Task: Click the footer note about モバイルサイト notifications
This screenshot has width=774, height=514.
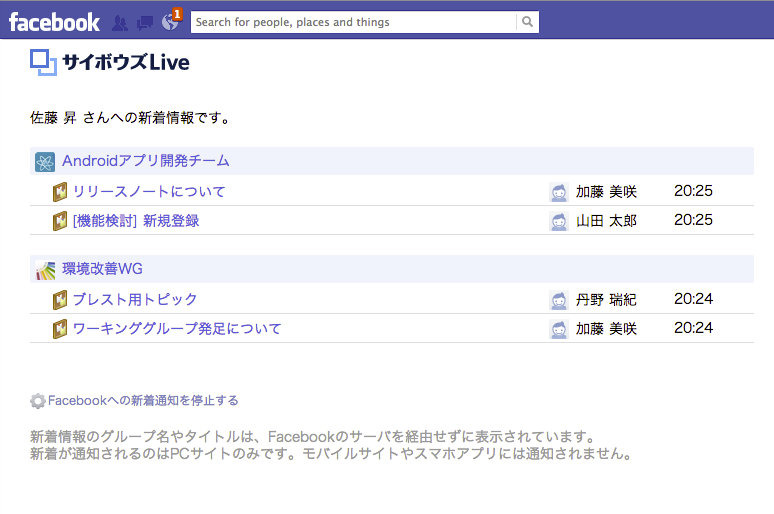Action: point(331,454)
